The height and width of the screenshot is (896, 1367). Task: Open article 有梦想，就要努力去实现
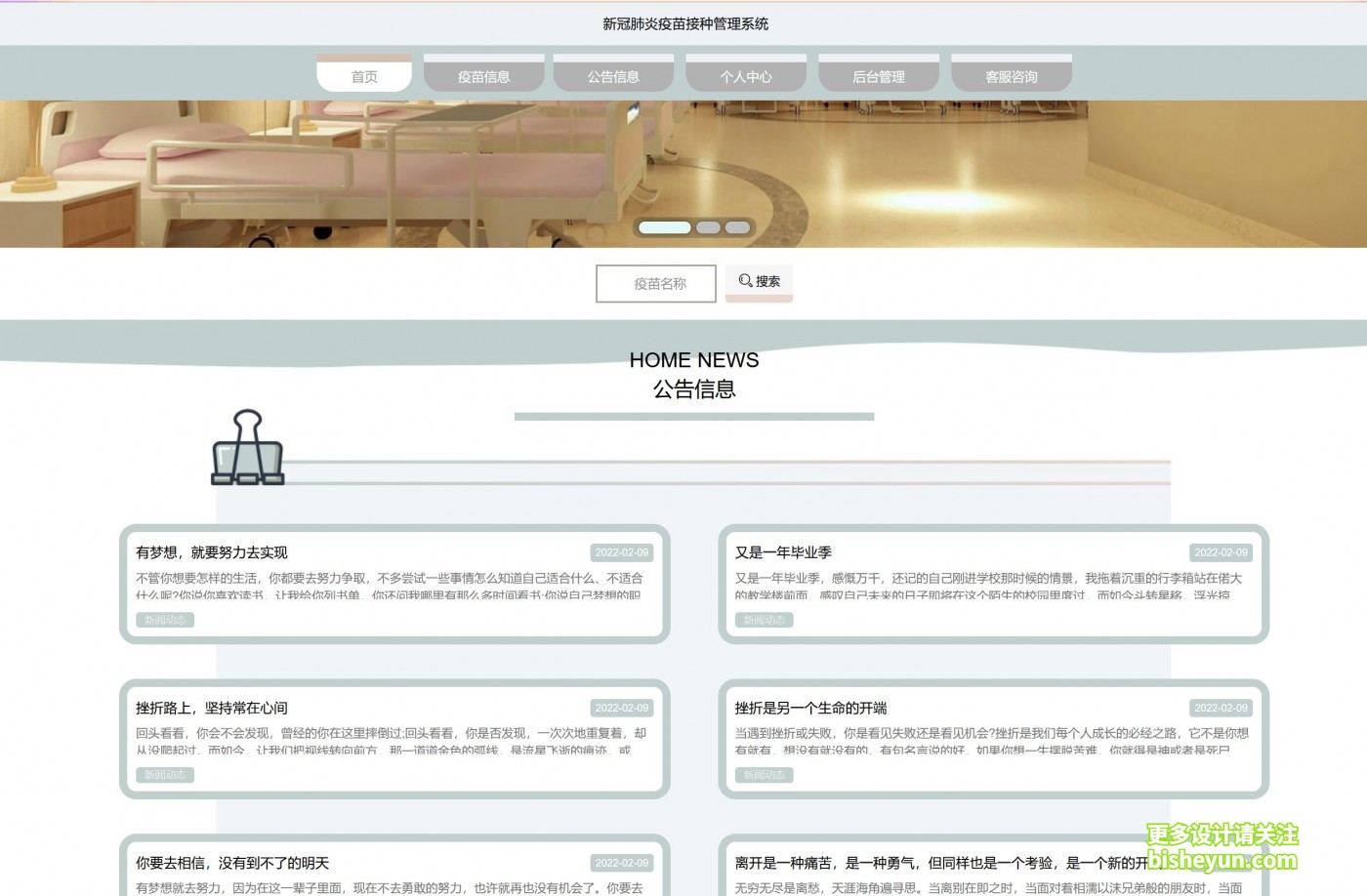tap(212, 552)
